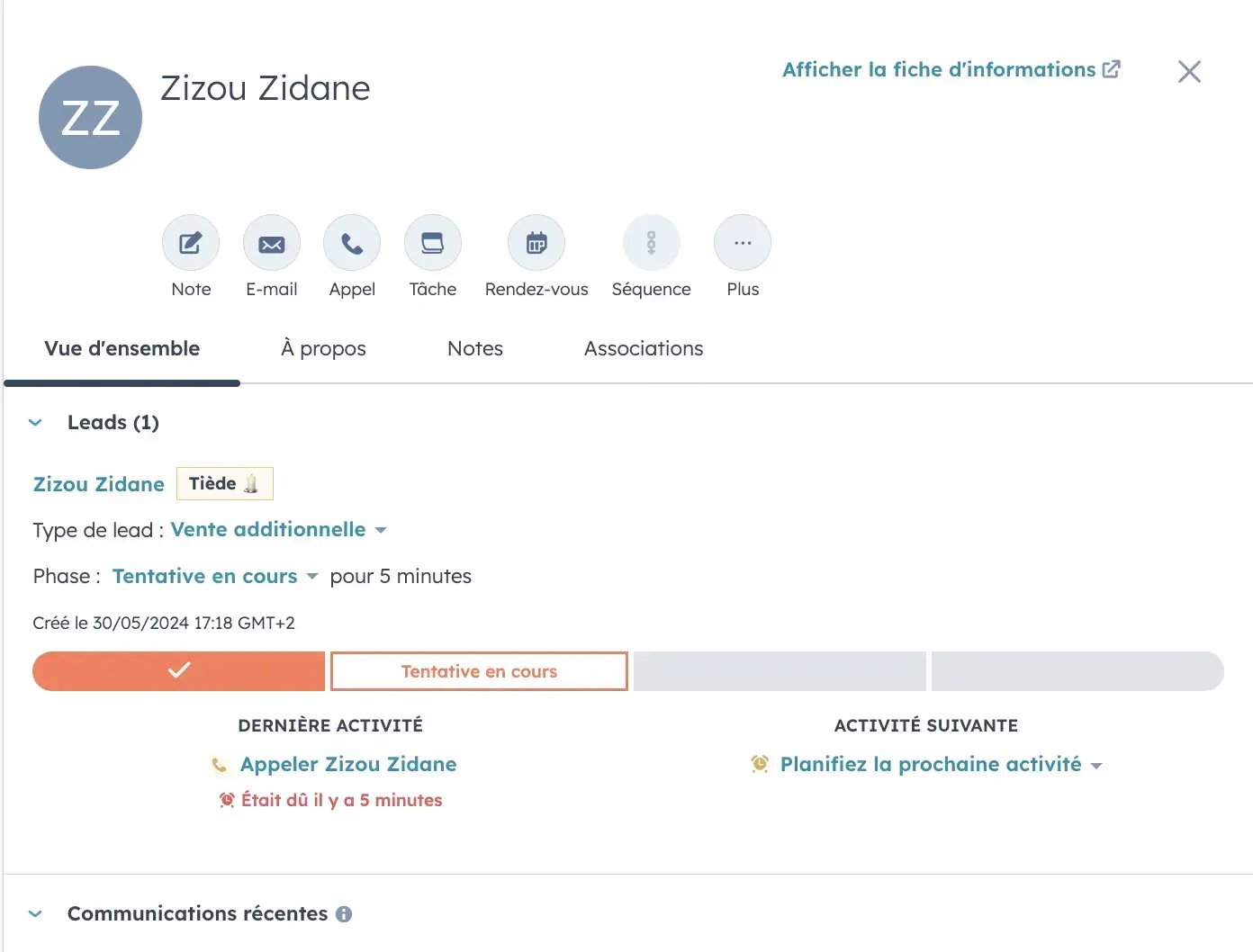The height and width of the screenshot is (952, 1253).
Task: Click the external link icon by Afficher la fiche
Action: pyautogui.click(x=1112, y=69)
